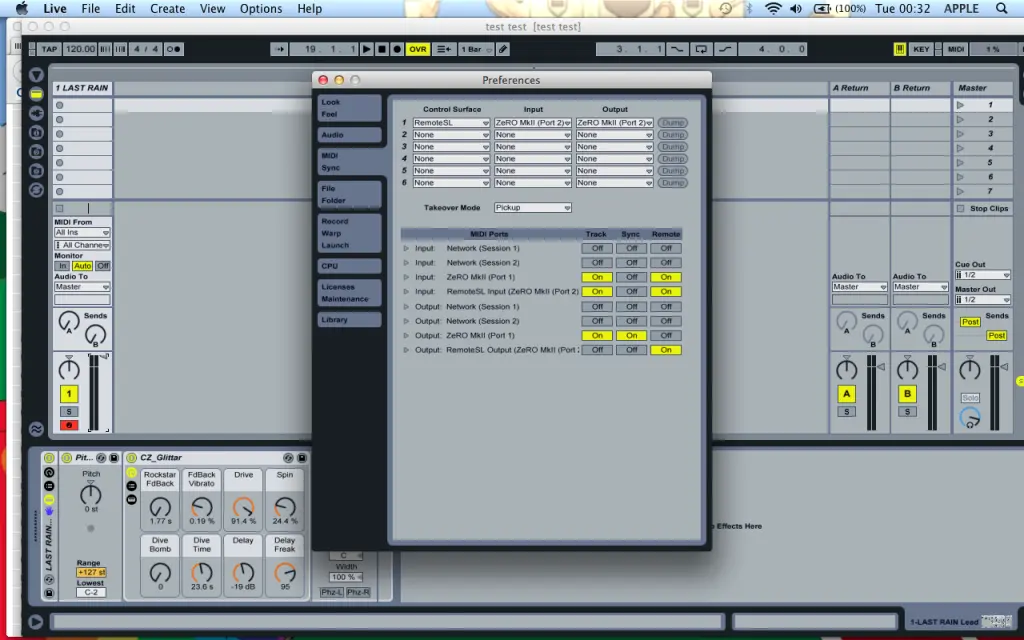Click the KEY map mode button
The width and height of the screenshot is (1024, 640).
pos(921,49)
